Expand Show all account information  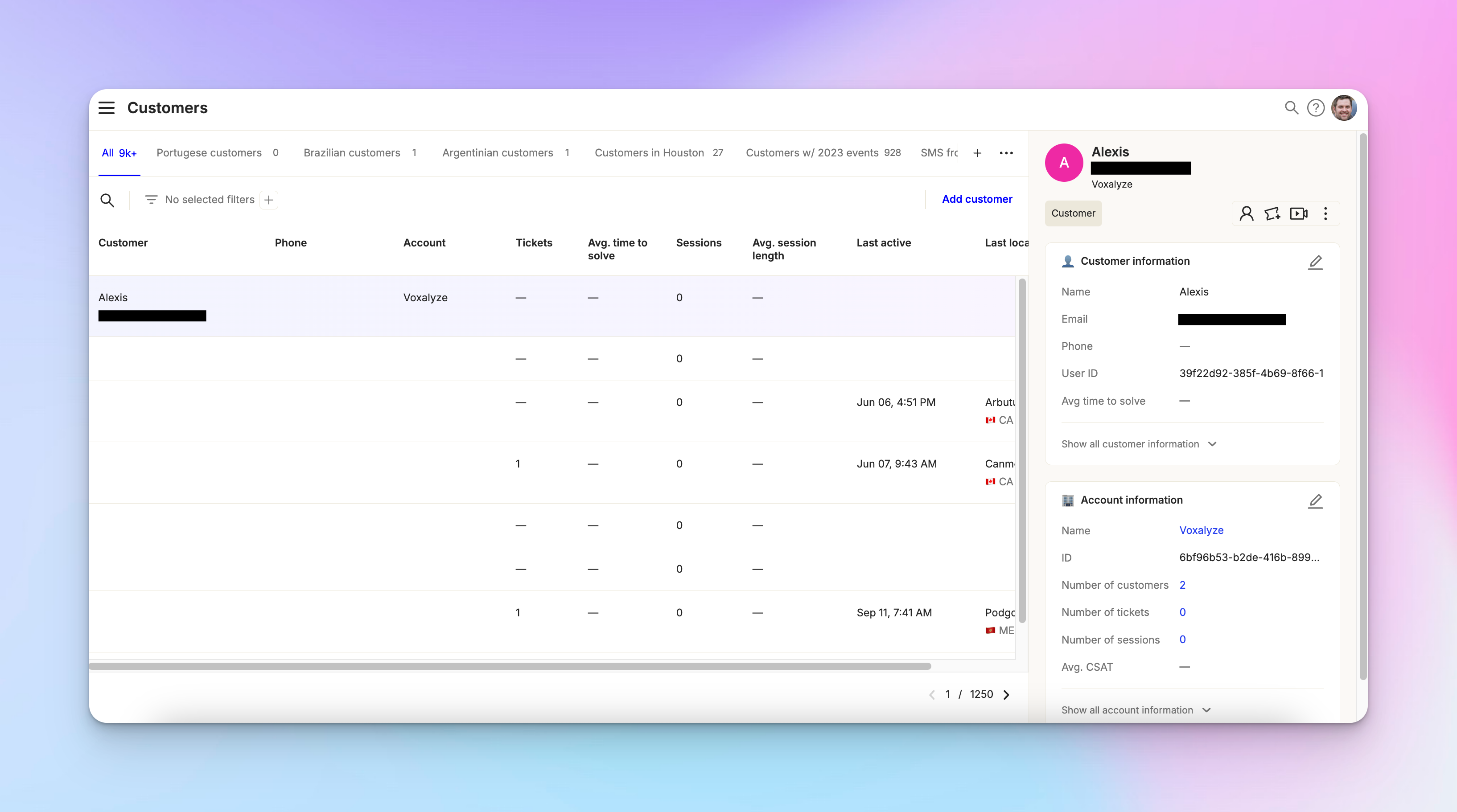coord(1136,709)
